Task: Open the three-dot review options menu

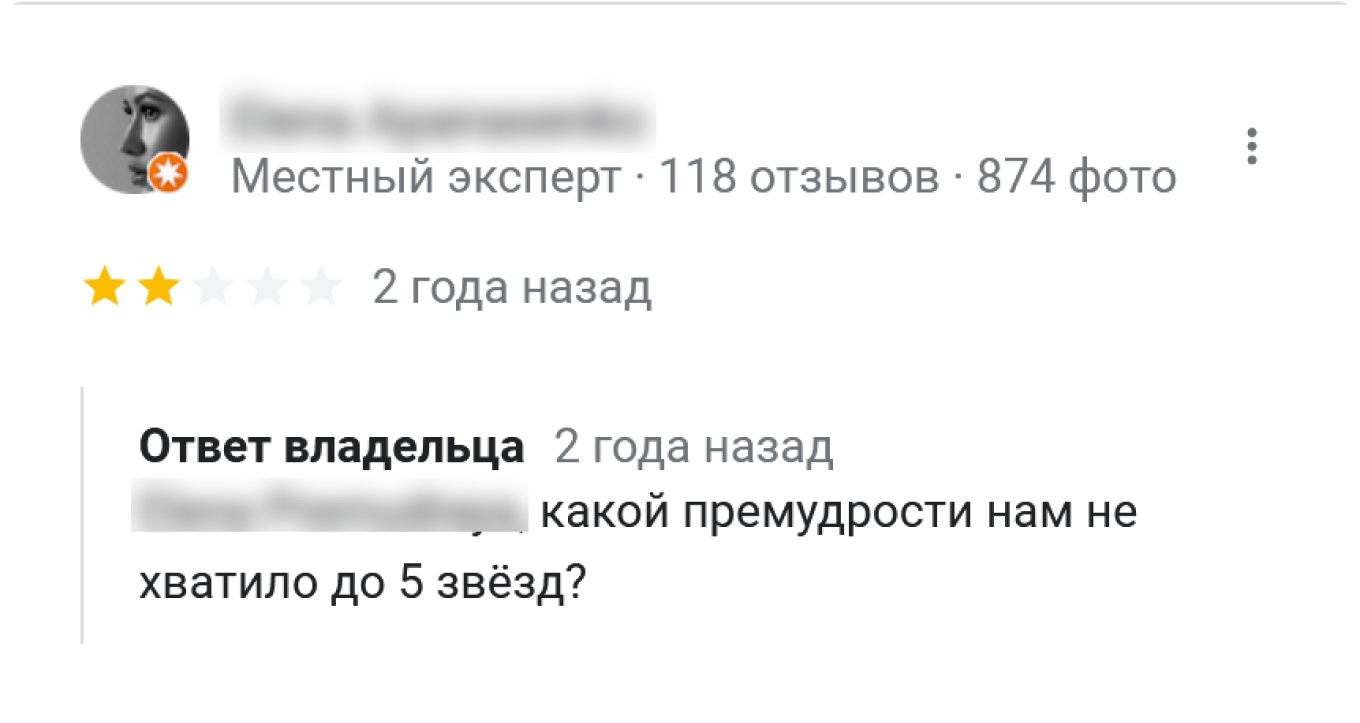Action: pyautogui.click(x=1251, y=145)
